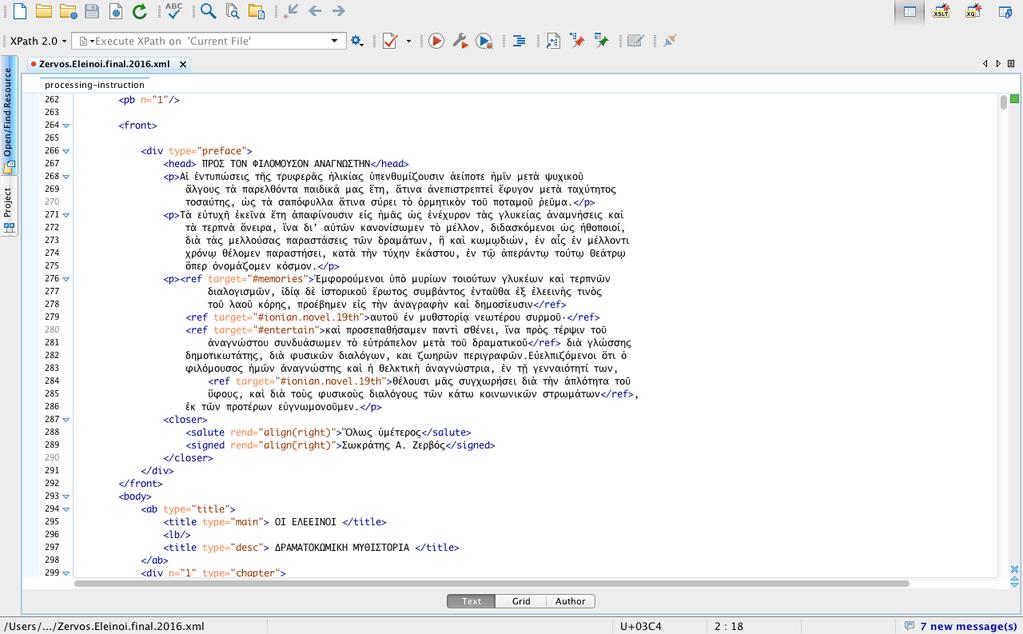Click the document-with-arrow icon in second toolbar
The height and width of the screenshot is (634, 1023).
click(553, 41)
